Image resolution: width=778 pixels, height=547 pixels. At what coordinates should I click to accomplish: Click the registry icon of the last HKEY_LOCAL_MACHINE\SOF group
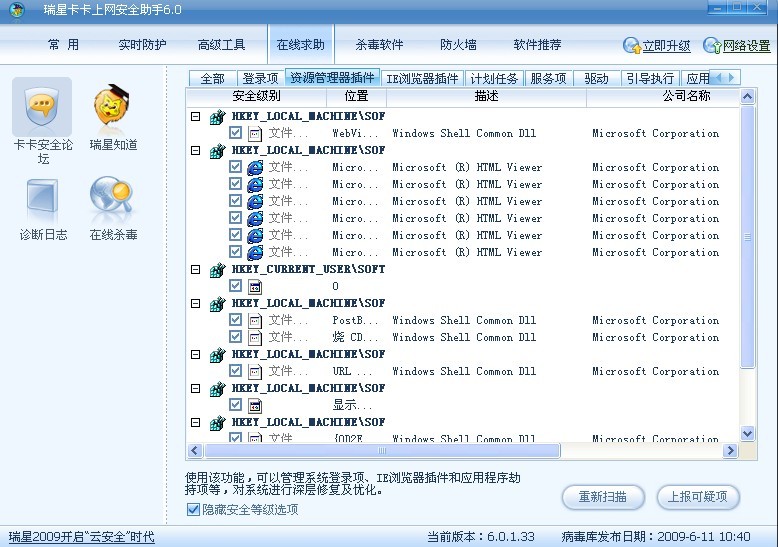pos(217,423)
